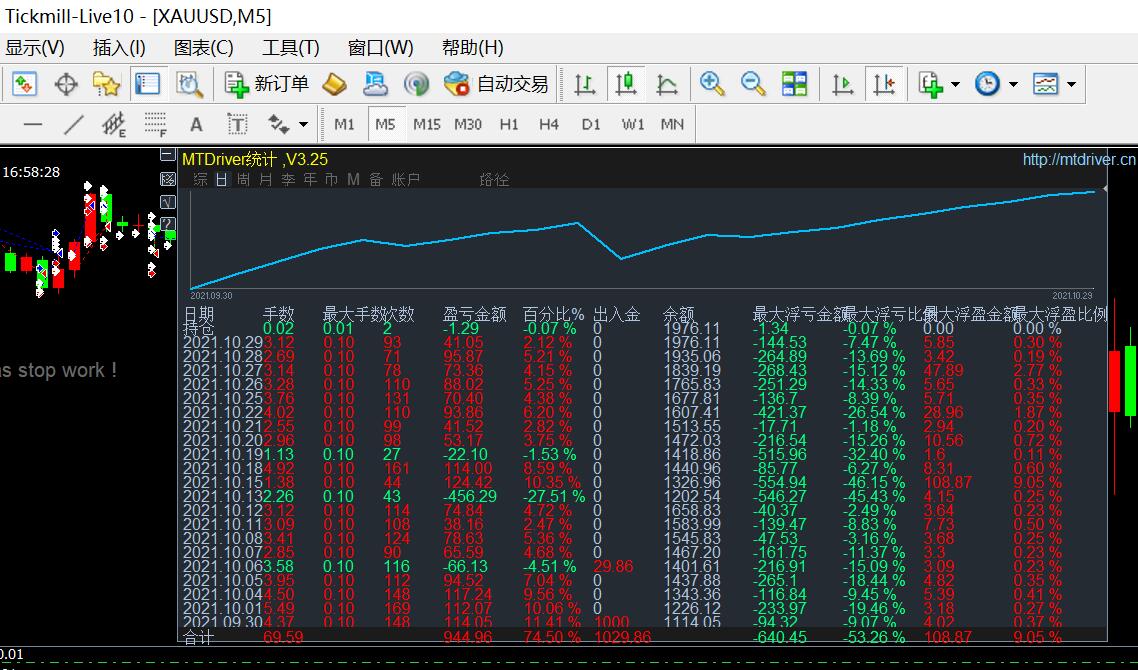Click the cloud market icon beside MetaEditor
The height and width of the screenshot is (670, 1138).
pyautogui.click(x=375, y=84)
